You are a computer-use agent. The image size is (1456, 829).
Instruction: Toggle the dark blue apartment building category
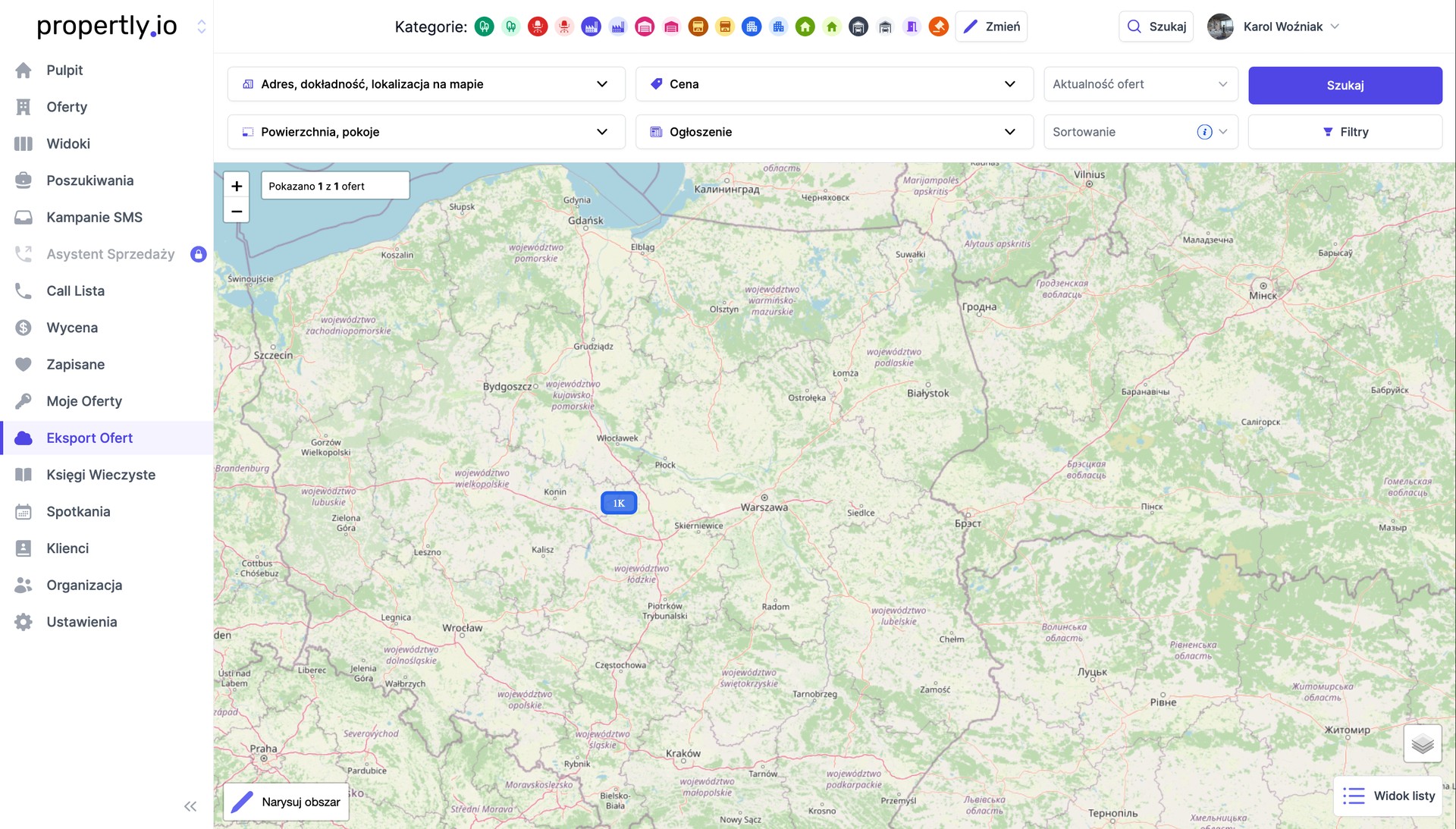[751, 27]
